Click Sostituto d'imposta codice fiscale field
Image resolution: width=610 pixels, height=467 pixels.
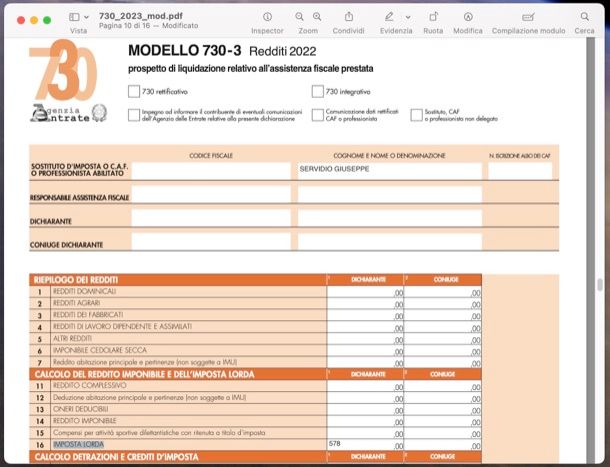(211, 171)
